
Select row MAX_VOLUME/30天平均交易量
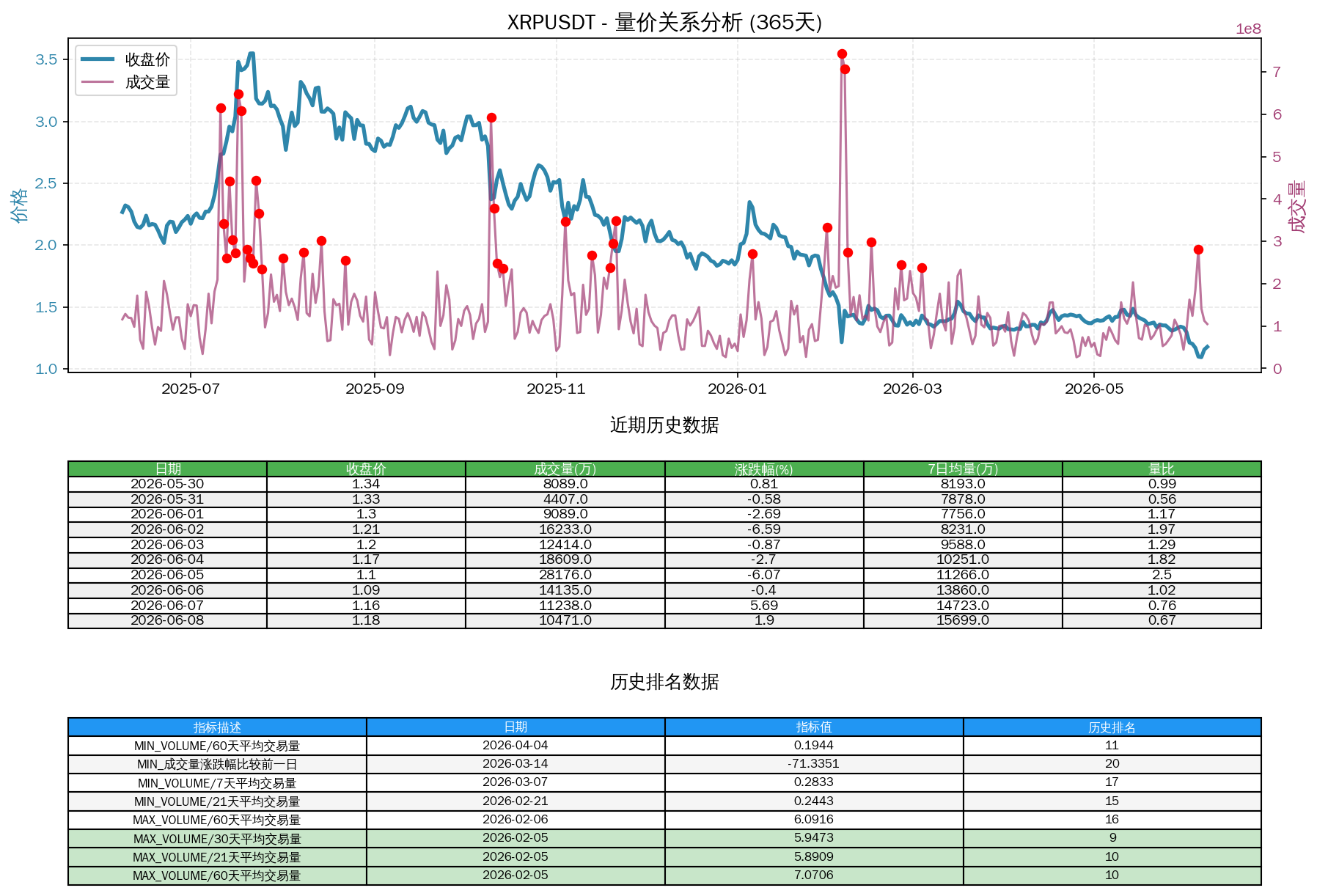tap(664, 838)
